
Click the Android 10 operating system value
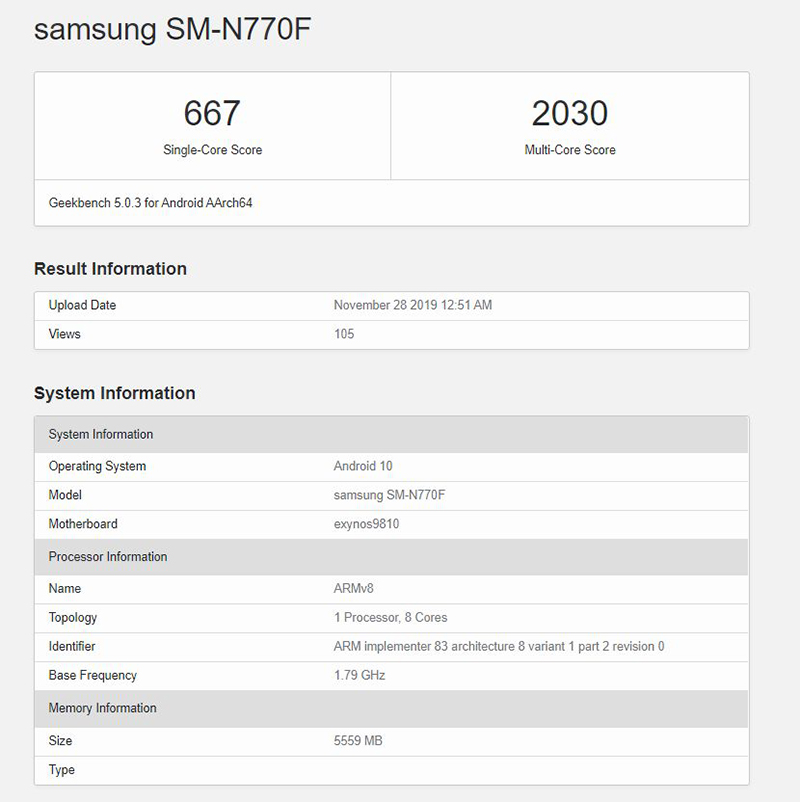[x=363, y=466]
